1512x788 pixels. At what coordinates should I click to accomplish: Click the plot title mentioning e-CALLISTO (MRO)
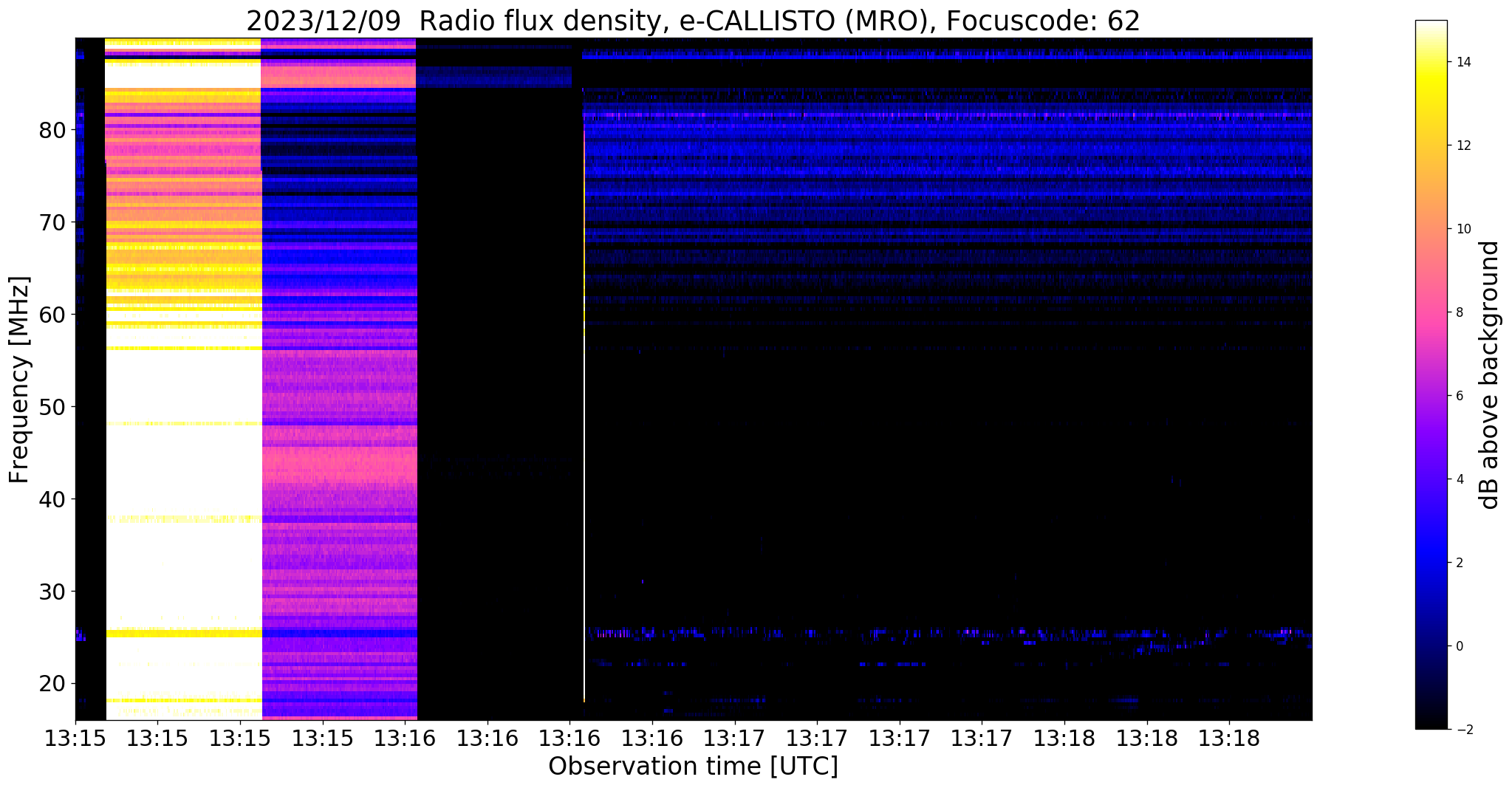pyautogui.click(x=693, y=21)
